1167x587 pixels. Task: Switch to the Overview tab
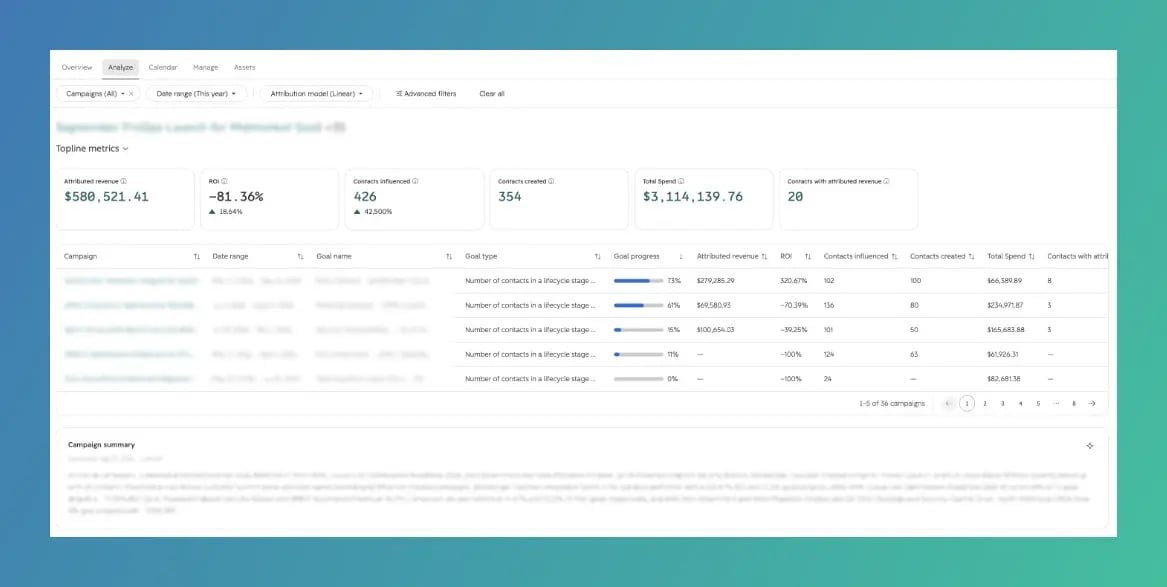(77, 68)
